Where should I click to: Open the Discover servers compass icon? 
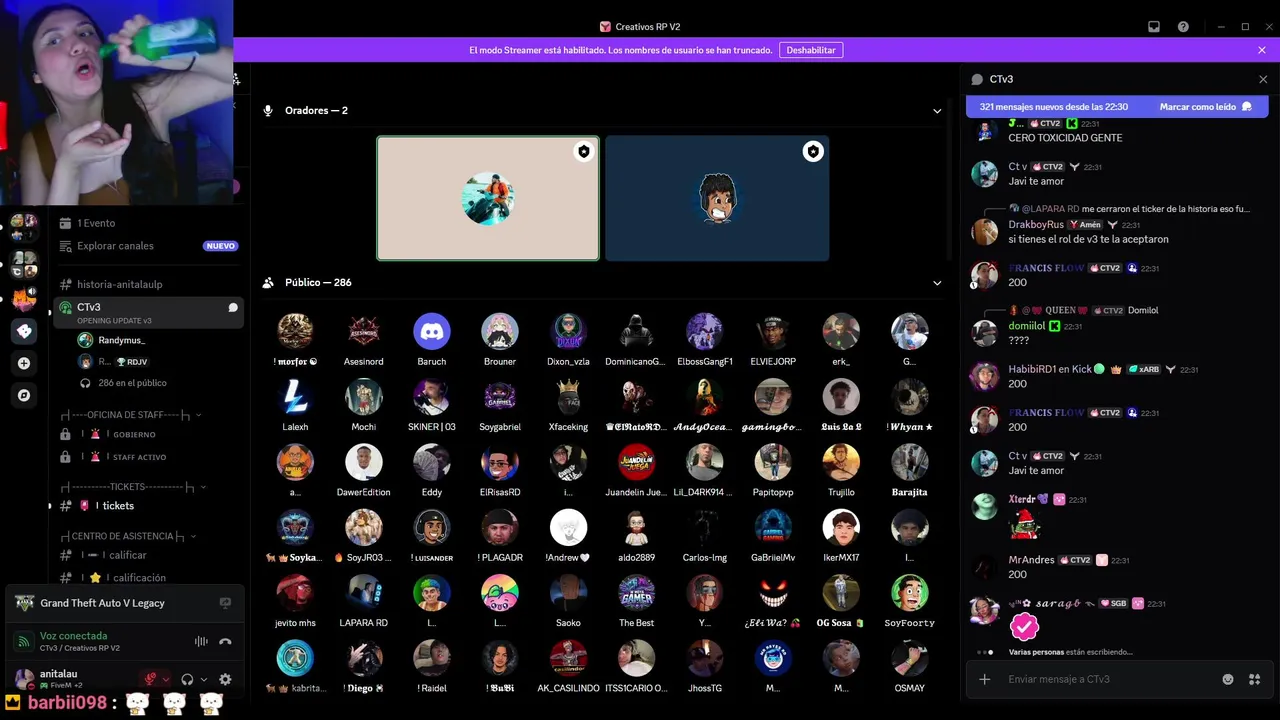point(24,395)
